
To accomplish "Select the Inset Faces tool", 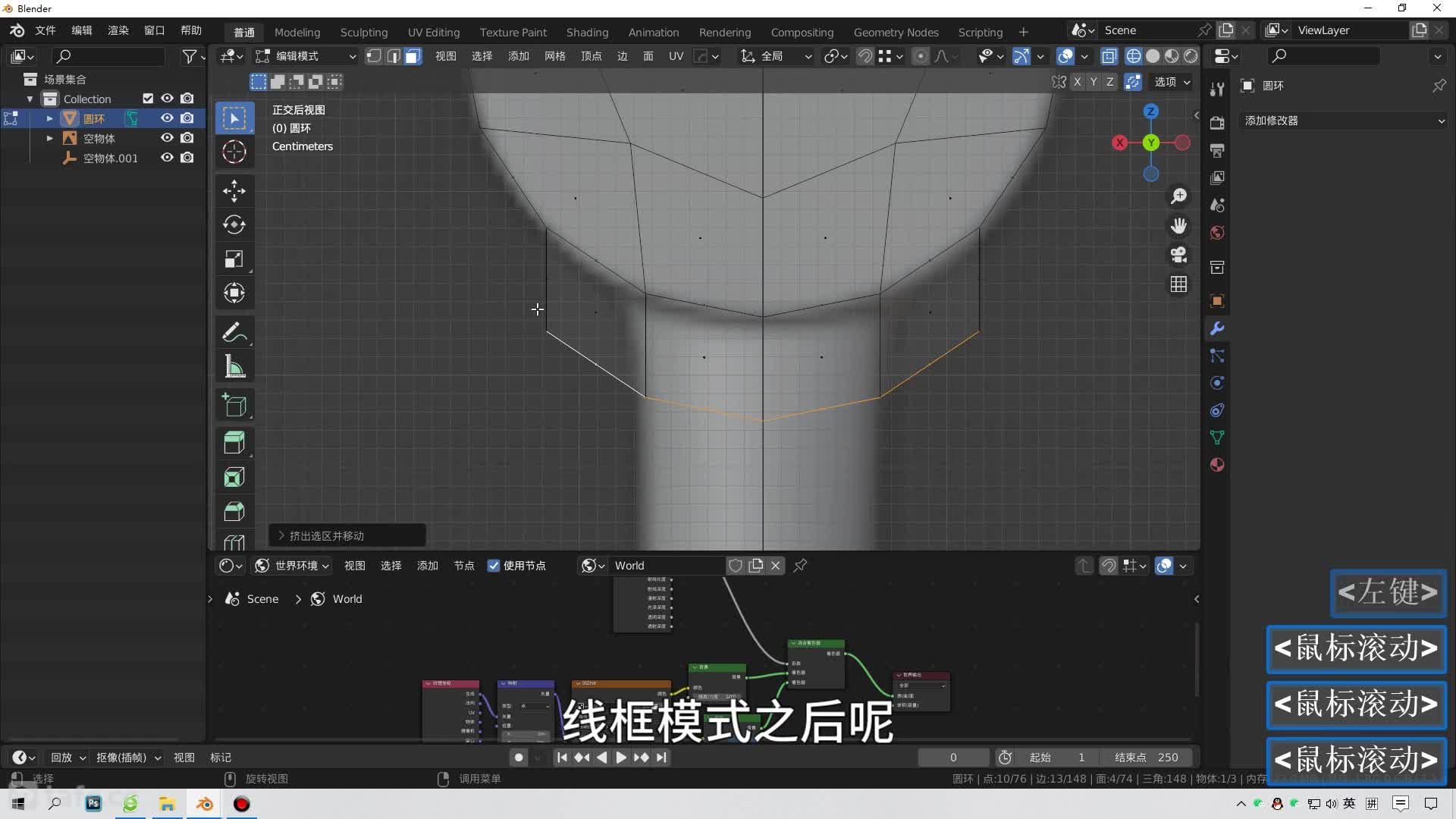I will click(x=234, y=477).
